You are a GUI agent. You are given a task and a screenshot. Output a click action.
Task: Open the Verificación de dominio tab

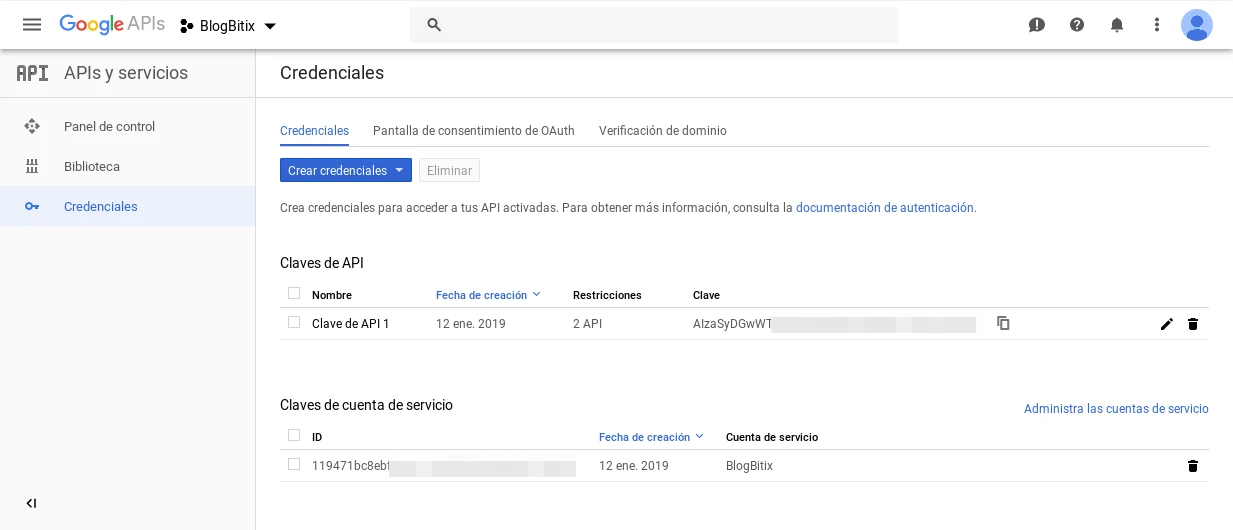tap(662, 131)
